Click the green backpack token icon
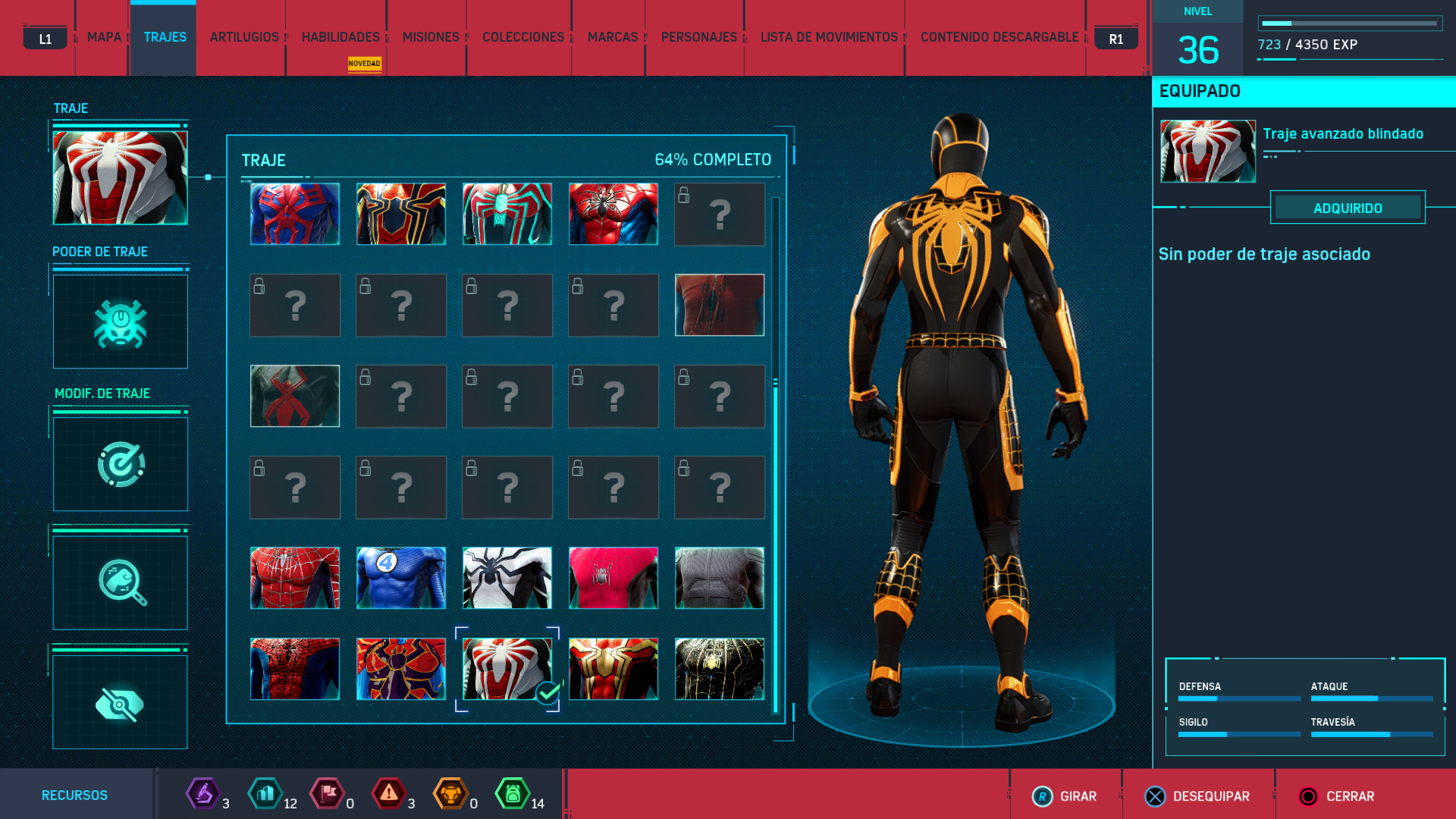The image size is (1456, 819). tap(513, 794)
